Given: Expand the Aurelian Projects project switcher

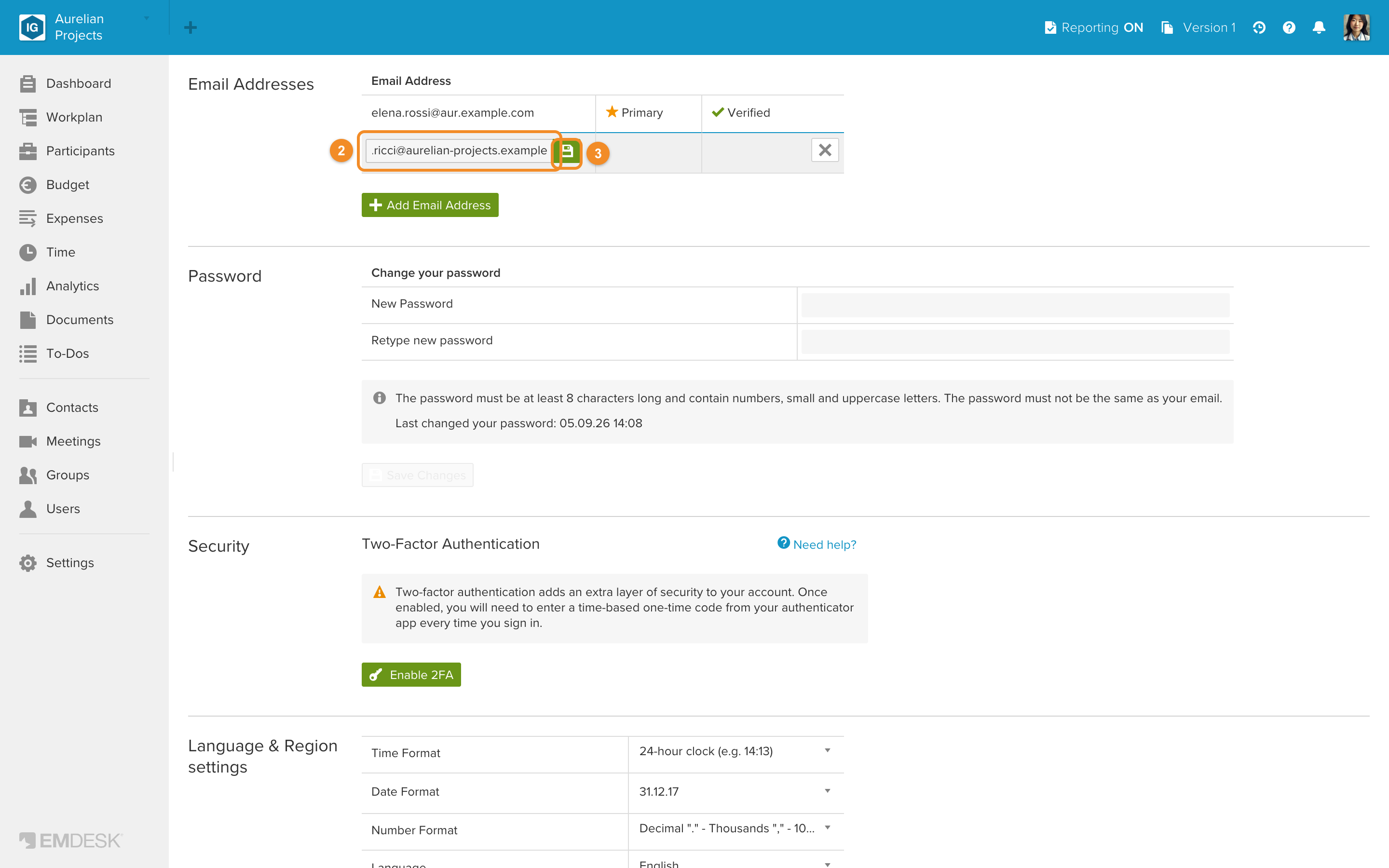Looking at the screenshot, I should pyautogui.click(x=85, y=27).
